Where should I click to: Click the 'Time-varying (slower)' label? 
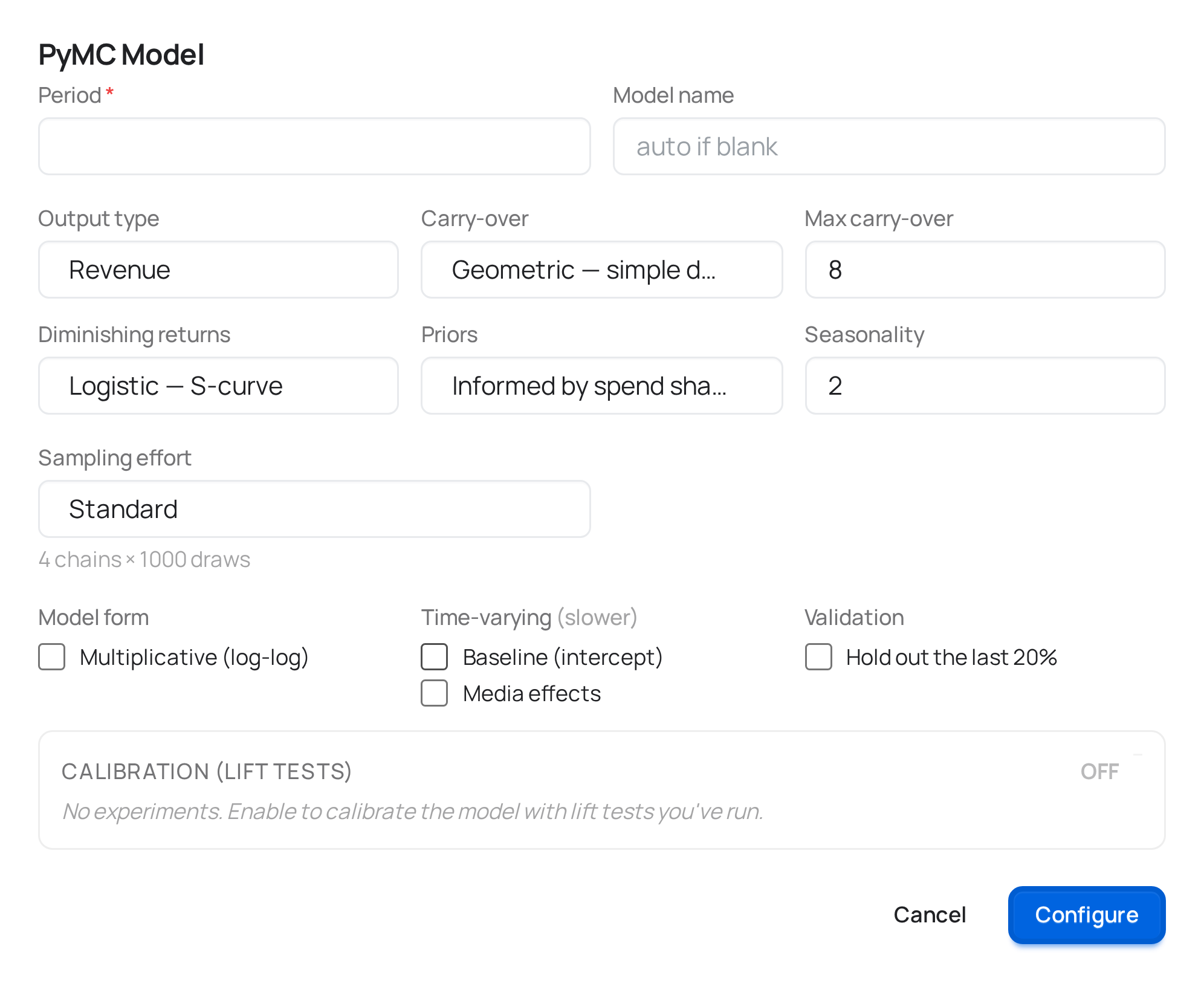[x=529, y=618]
